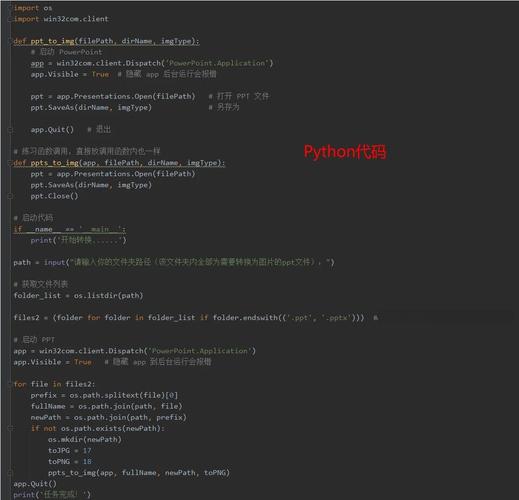This screenshot has height=500, width=519.
Task: Click the '# 启动 PowerPoint' comment
Action: tap(66, 52)
